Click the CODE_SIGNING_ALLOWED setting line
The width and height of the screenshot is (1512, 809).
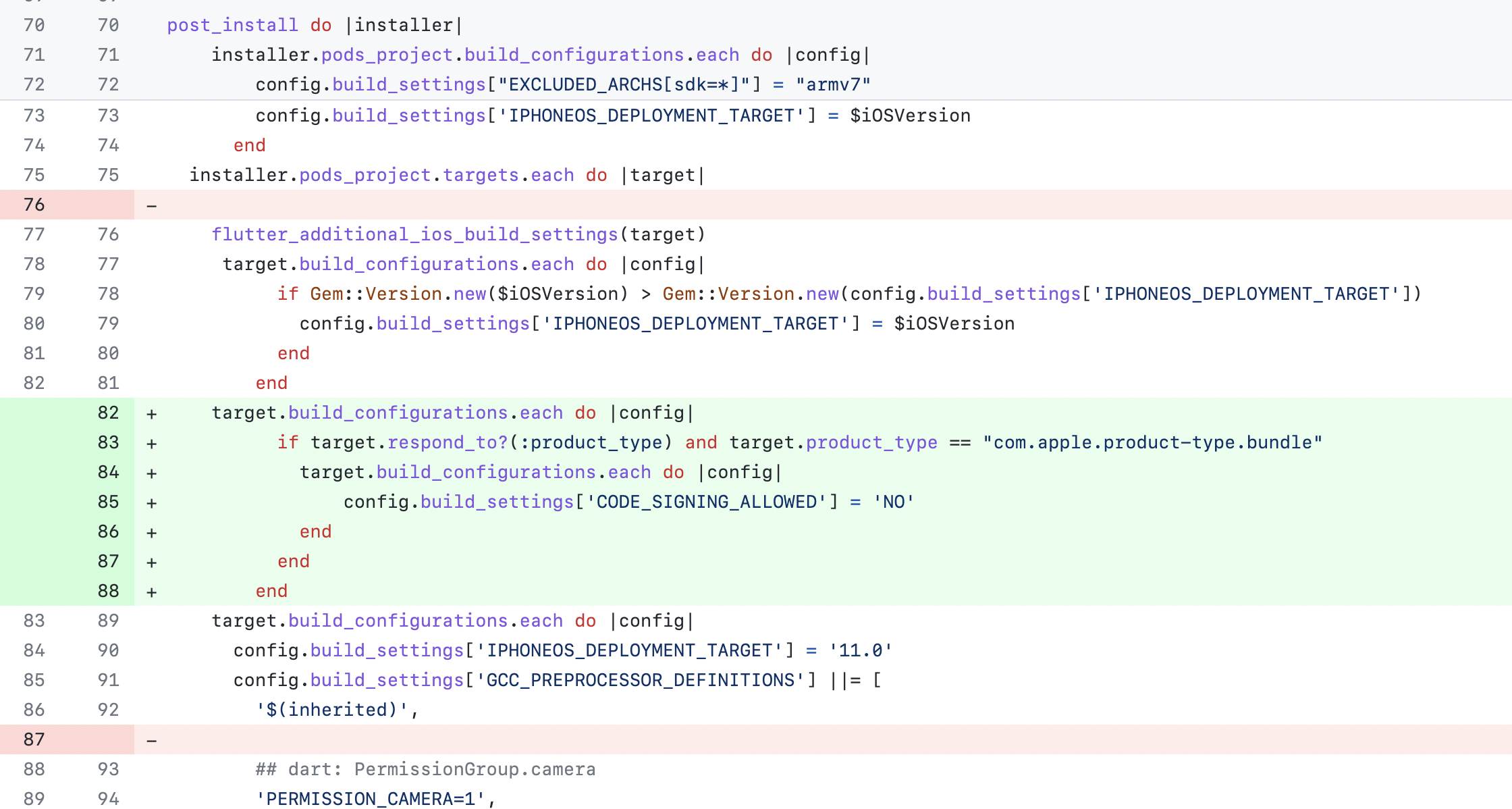point(628,501)
